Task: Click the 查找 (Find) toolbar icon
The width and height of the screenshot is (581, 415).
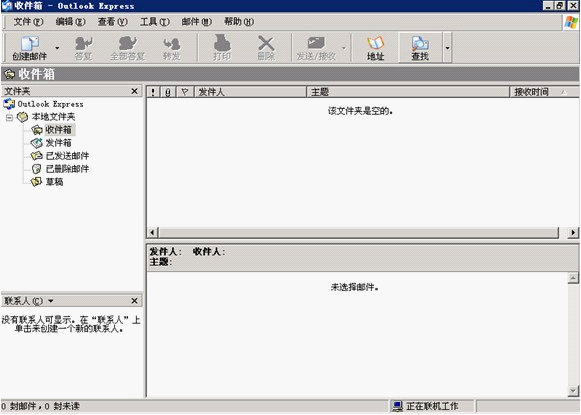Action: pos(420,47)
